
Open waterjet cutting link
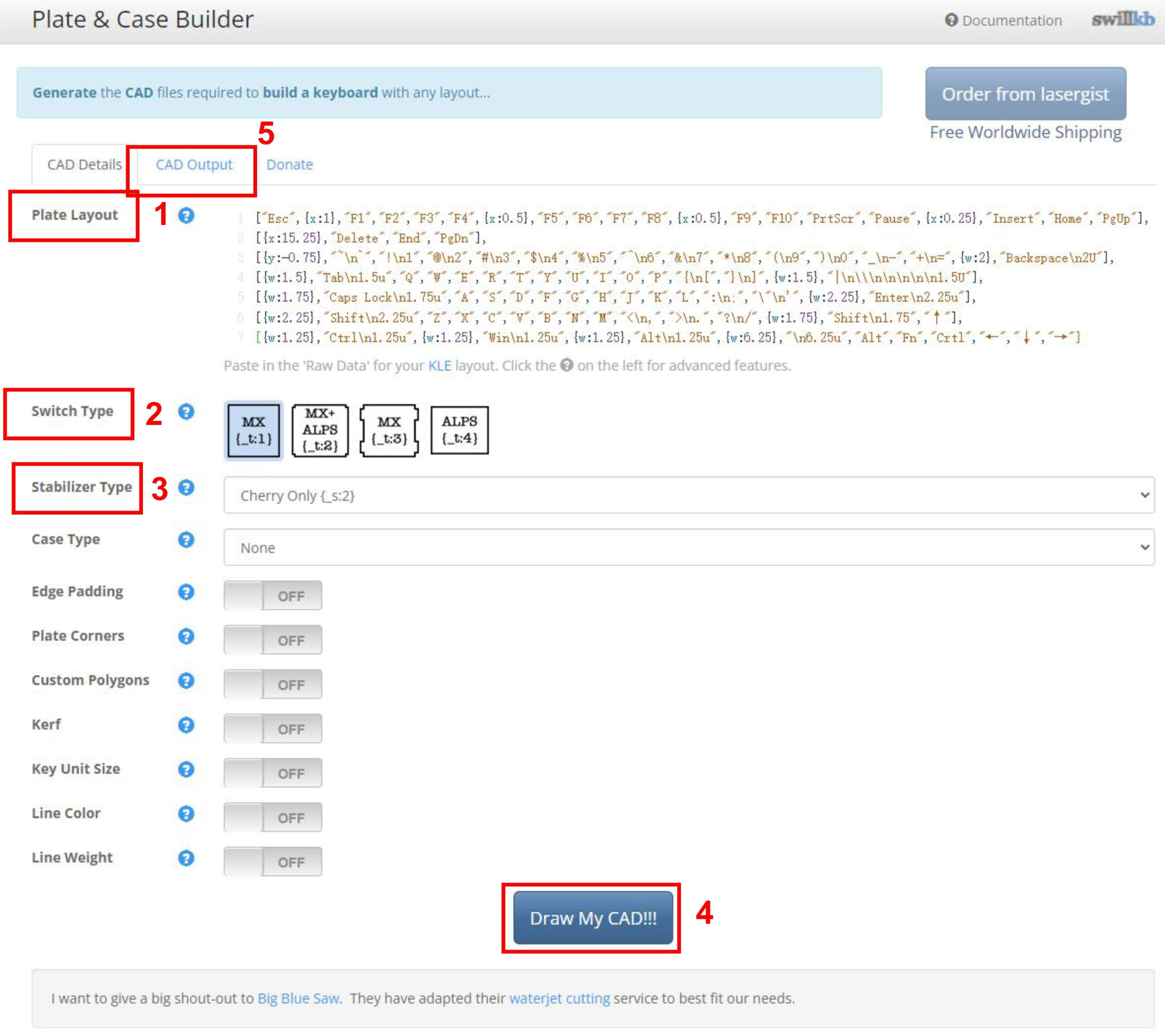560,998
